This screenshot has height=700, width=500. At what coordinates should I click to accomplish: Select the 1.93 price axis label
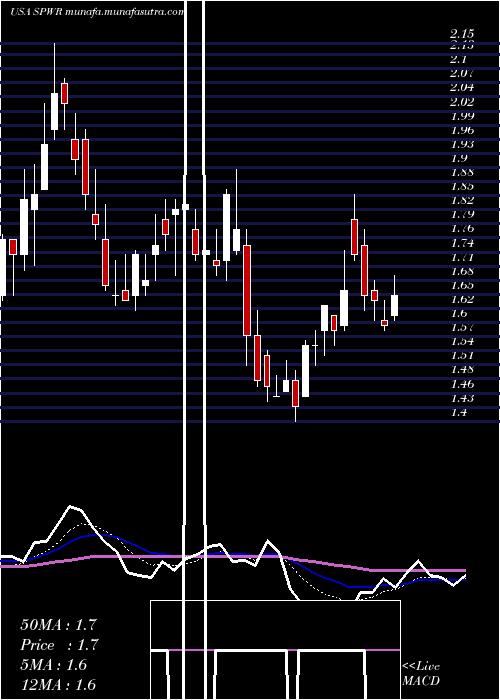coord(462,144)
